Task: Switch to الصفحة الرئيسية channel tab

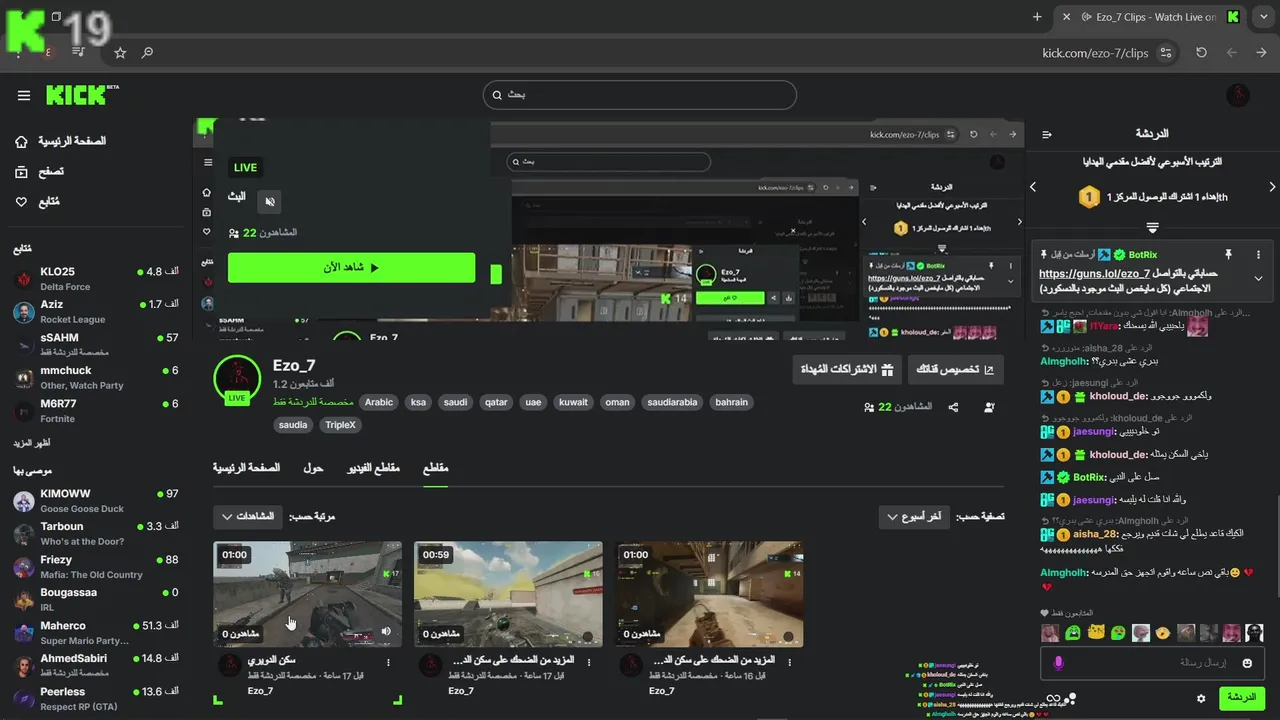Action: (246, 468)
